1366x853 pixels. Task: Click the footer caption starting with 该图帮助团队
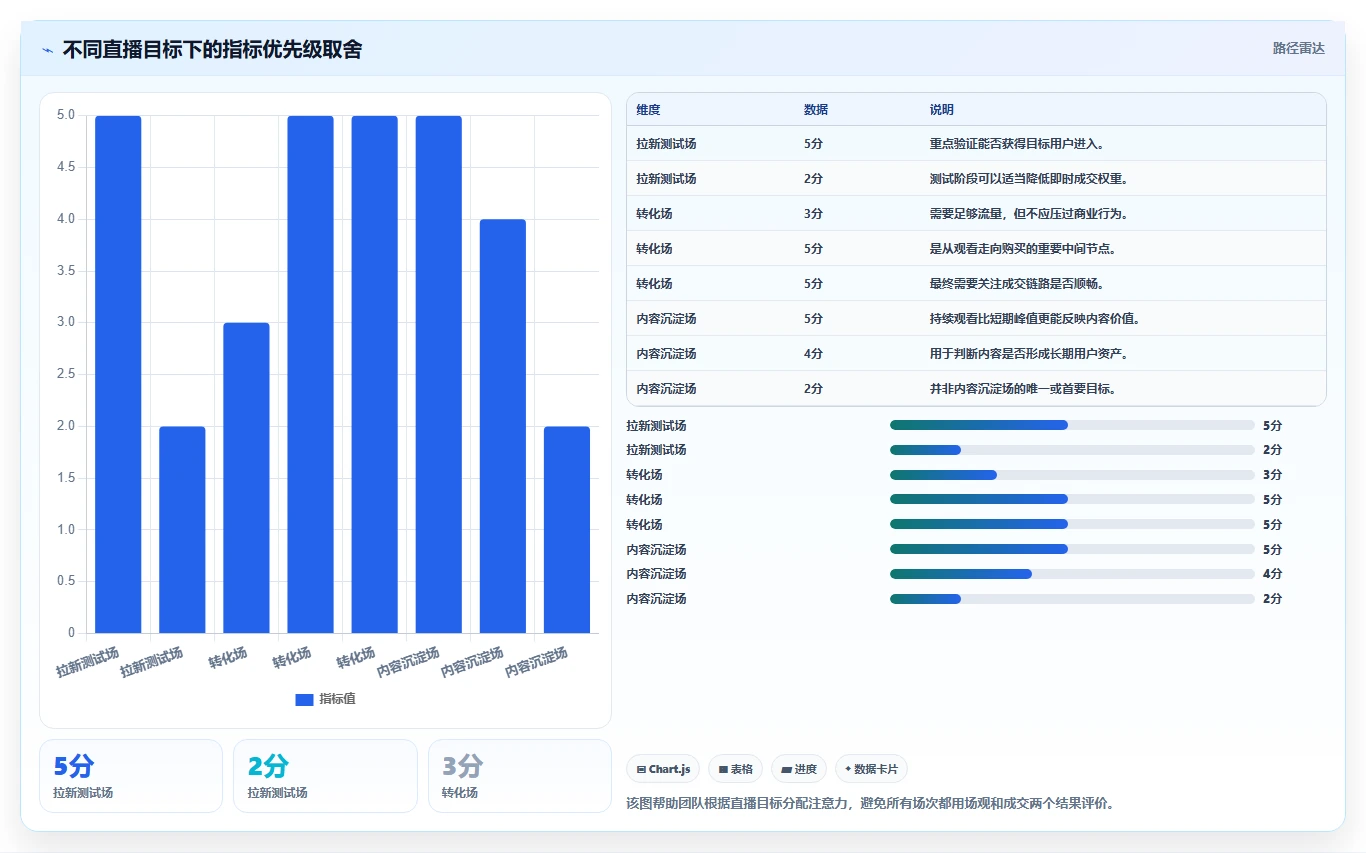coord(870,803)
